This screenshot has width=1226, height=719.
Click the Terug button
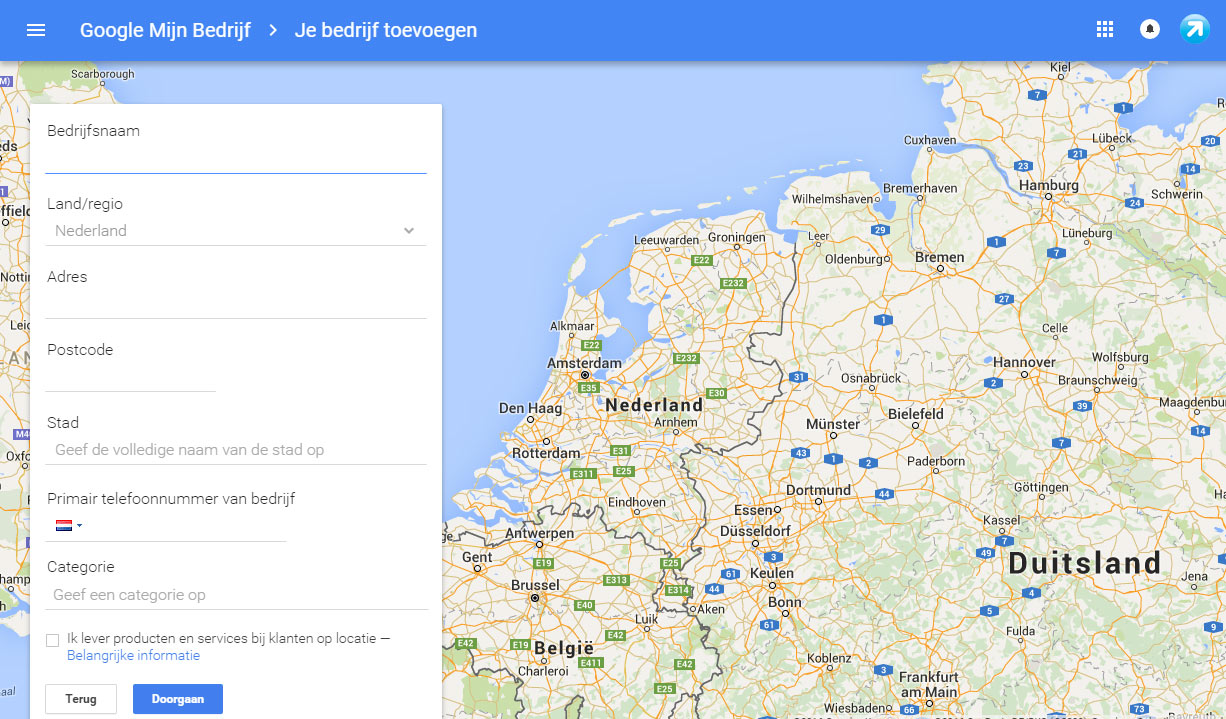click(x=81, y=699)
